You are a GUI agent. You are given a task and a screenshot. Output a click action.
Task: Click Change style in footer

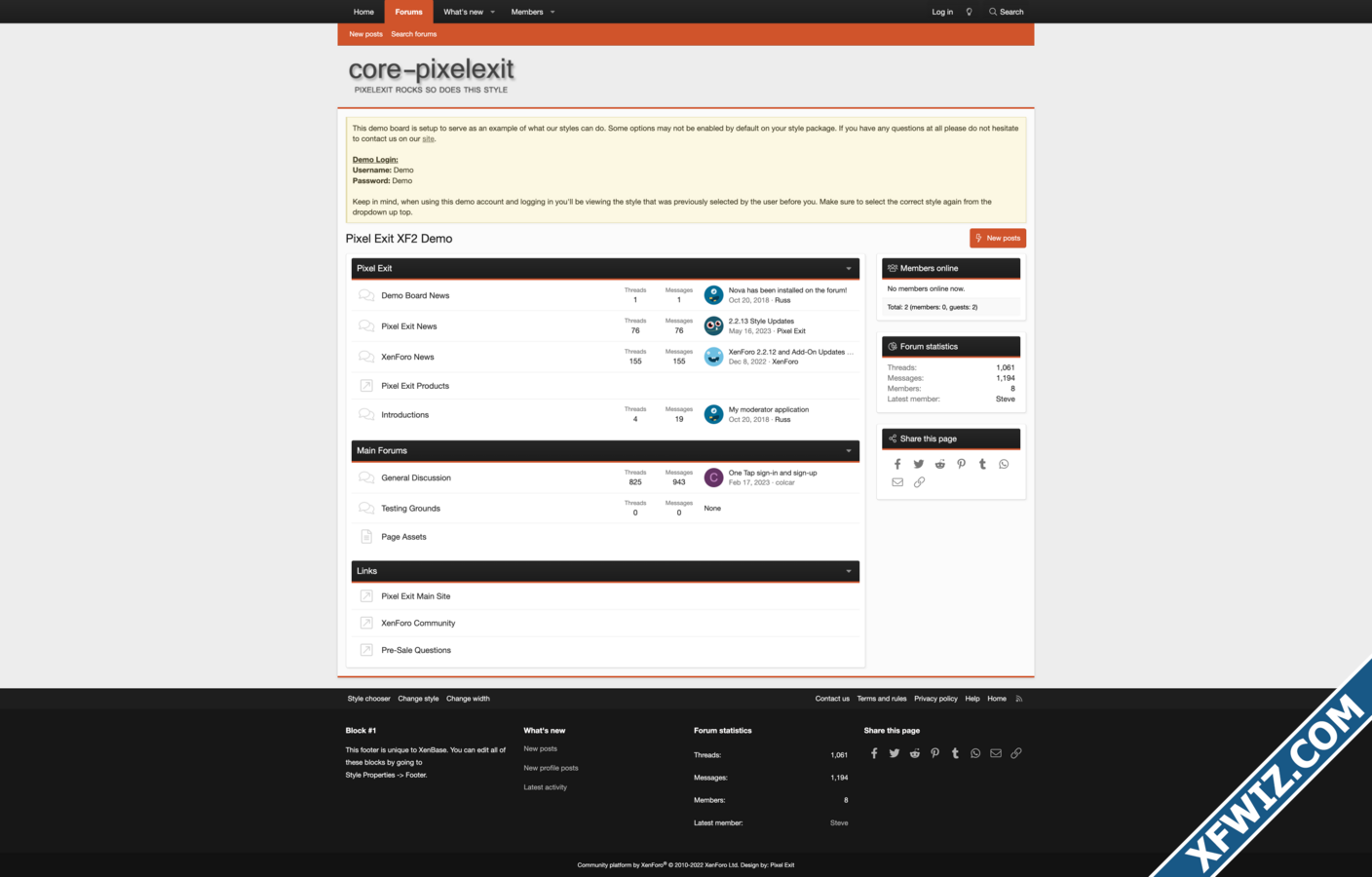pyautogui.click(x=418, y=699)
